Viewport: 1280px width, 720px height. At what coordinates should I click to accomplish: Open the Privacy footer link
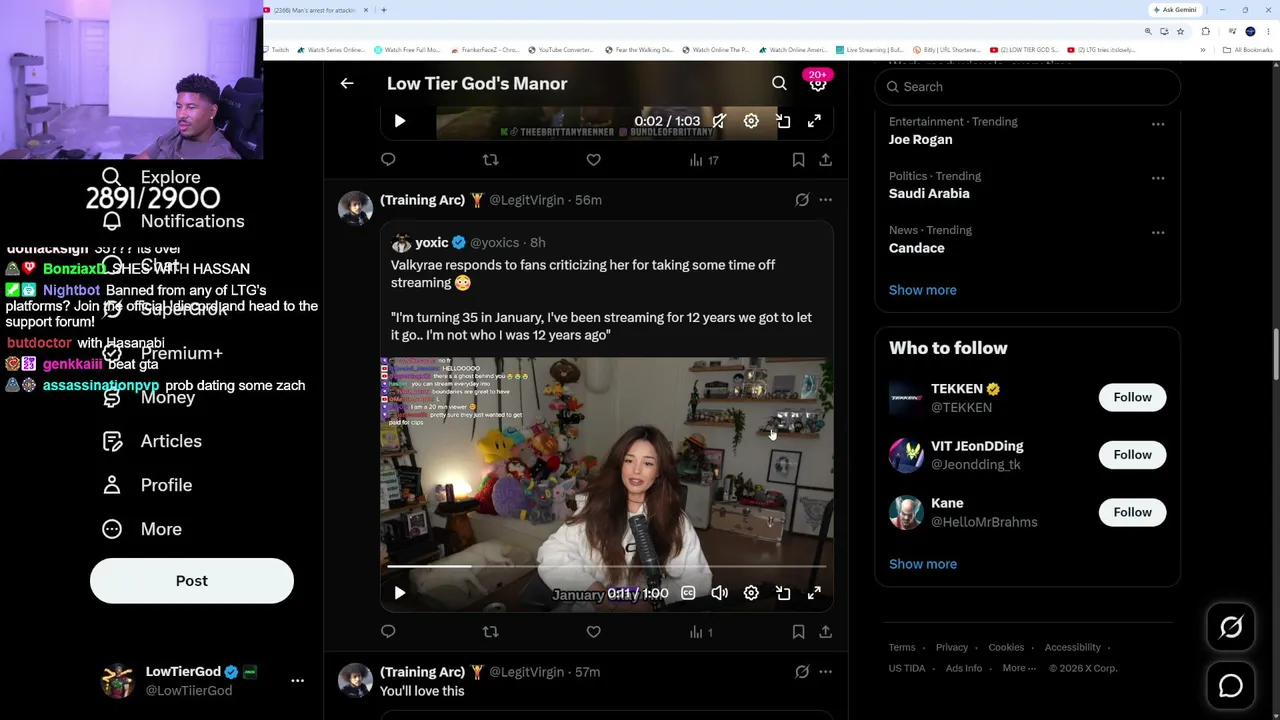point(952,647)
